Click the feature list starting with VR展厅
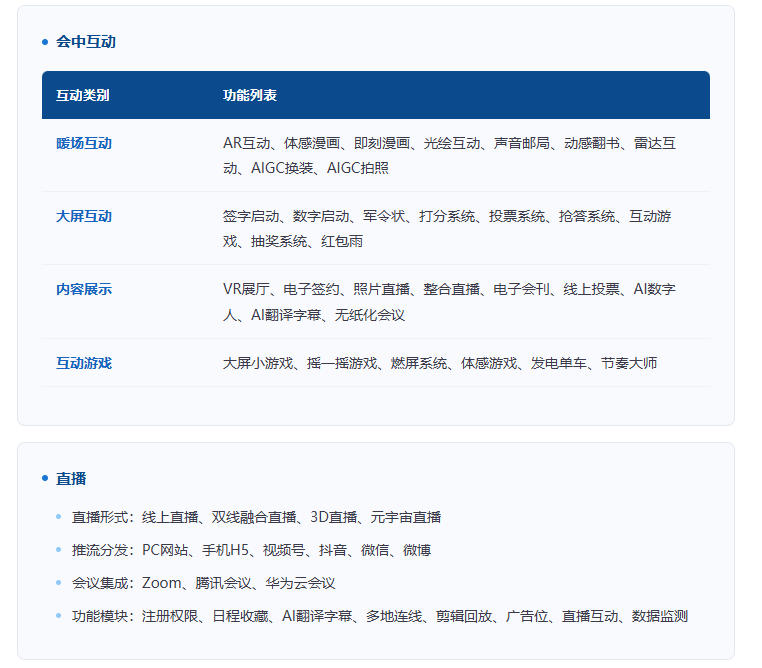 tap(450, 302)
